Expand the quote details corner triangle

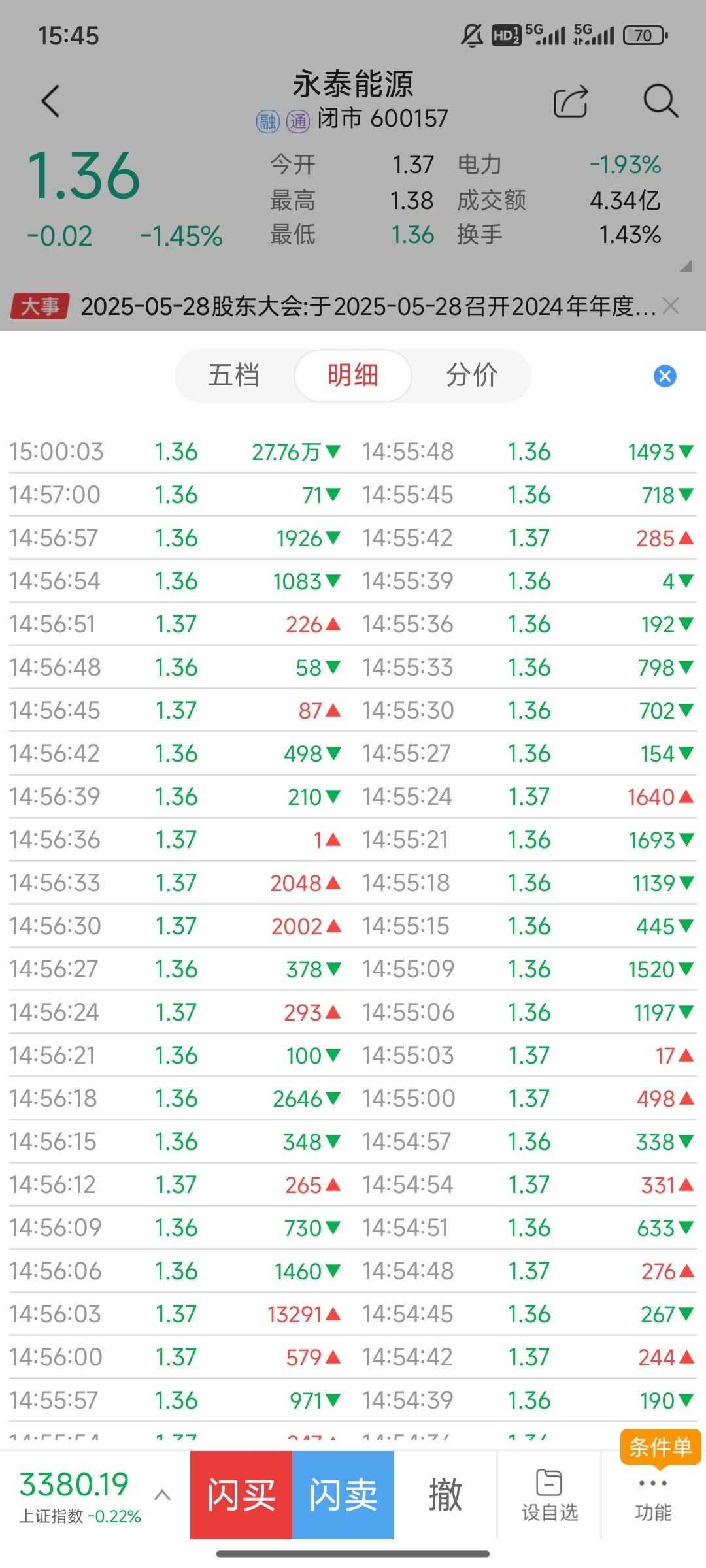point(685,266)
